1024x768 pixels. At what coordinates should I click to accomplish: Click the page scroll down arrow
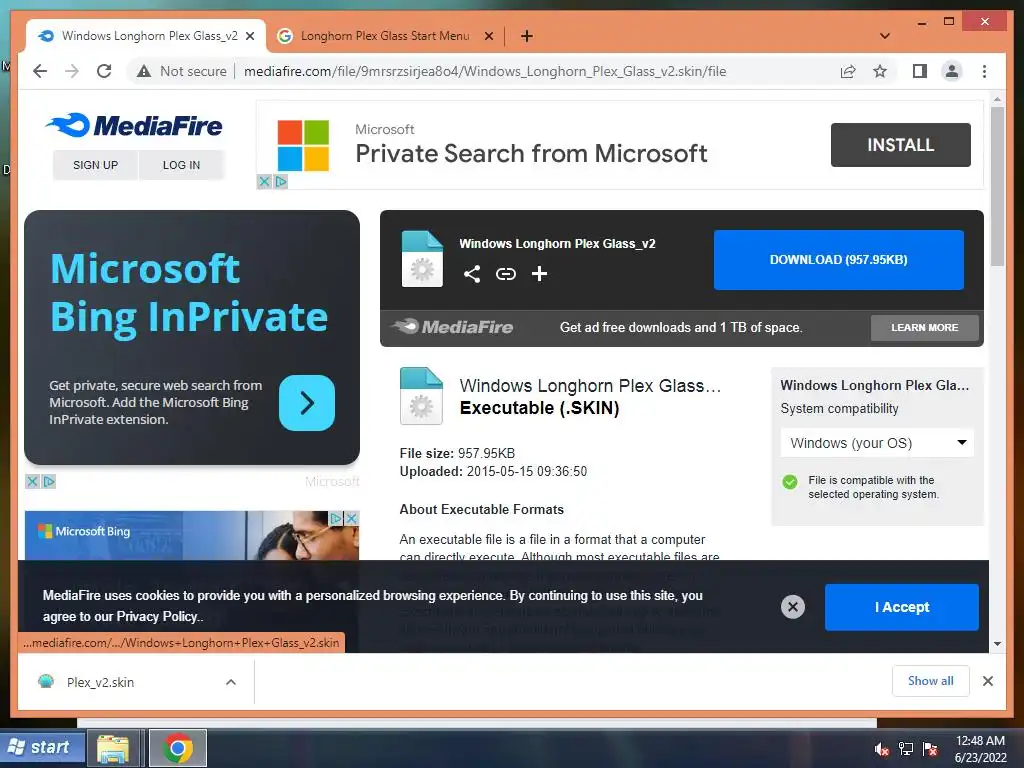pyautogui.click(x=997, y=644)
